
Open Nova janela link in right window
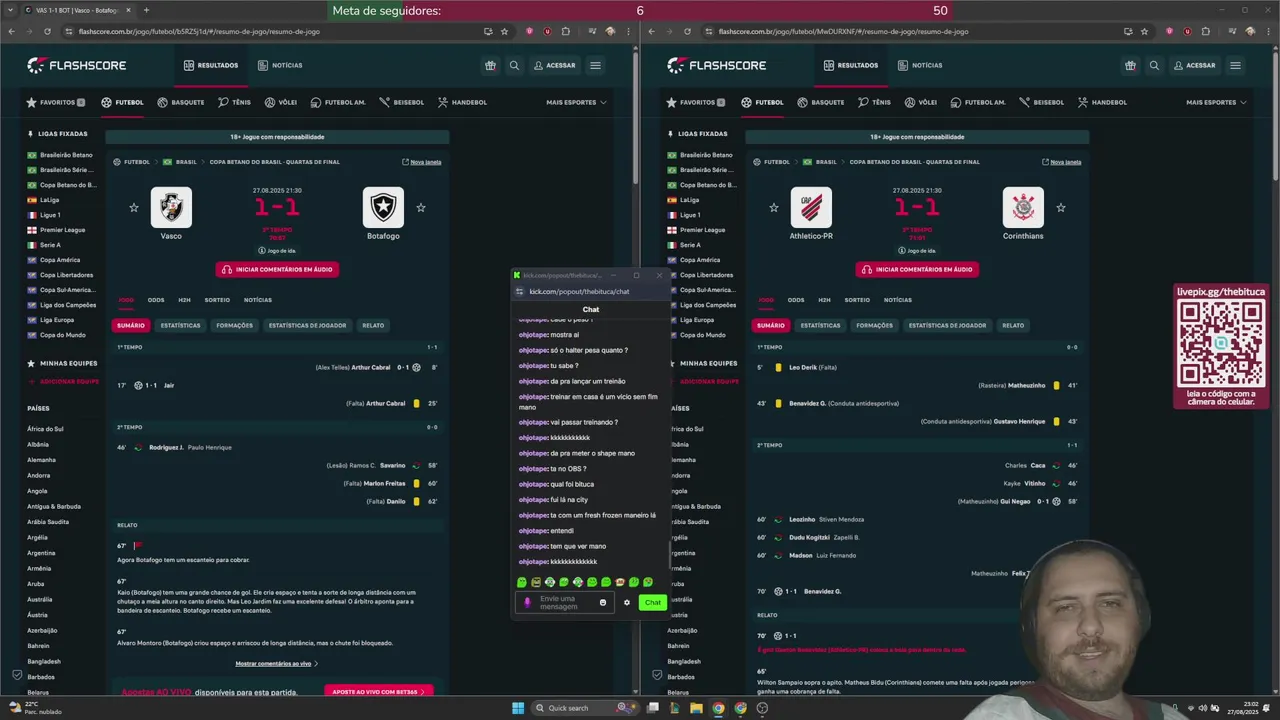[1062, 162]
